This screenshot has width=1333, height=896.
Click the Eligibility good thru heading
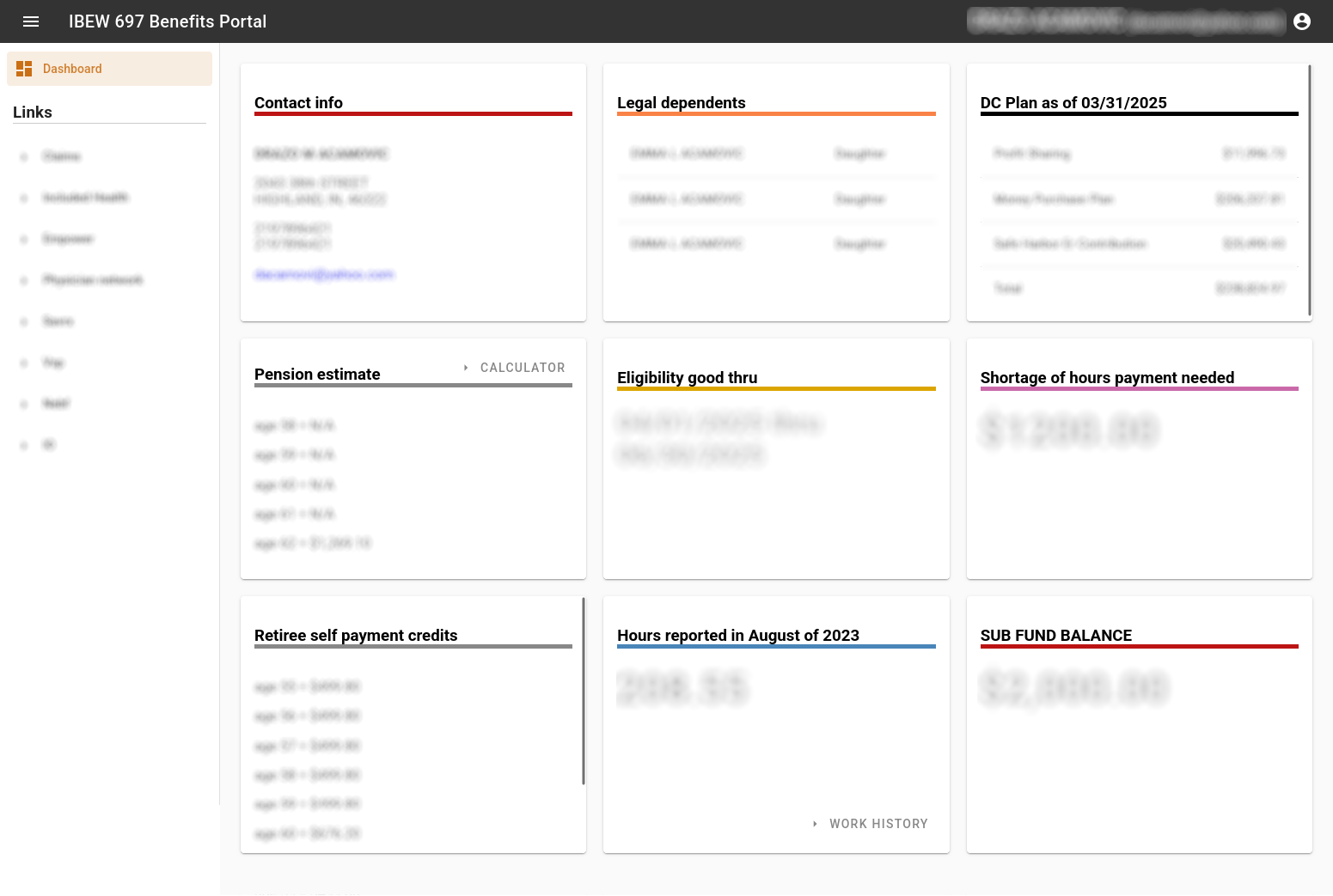coord(687,378)
